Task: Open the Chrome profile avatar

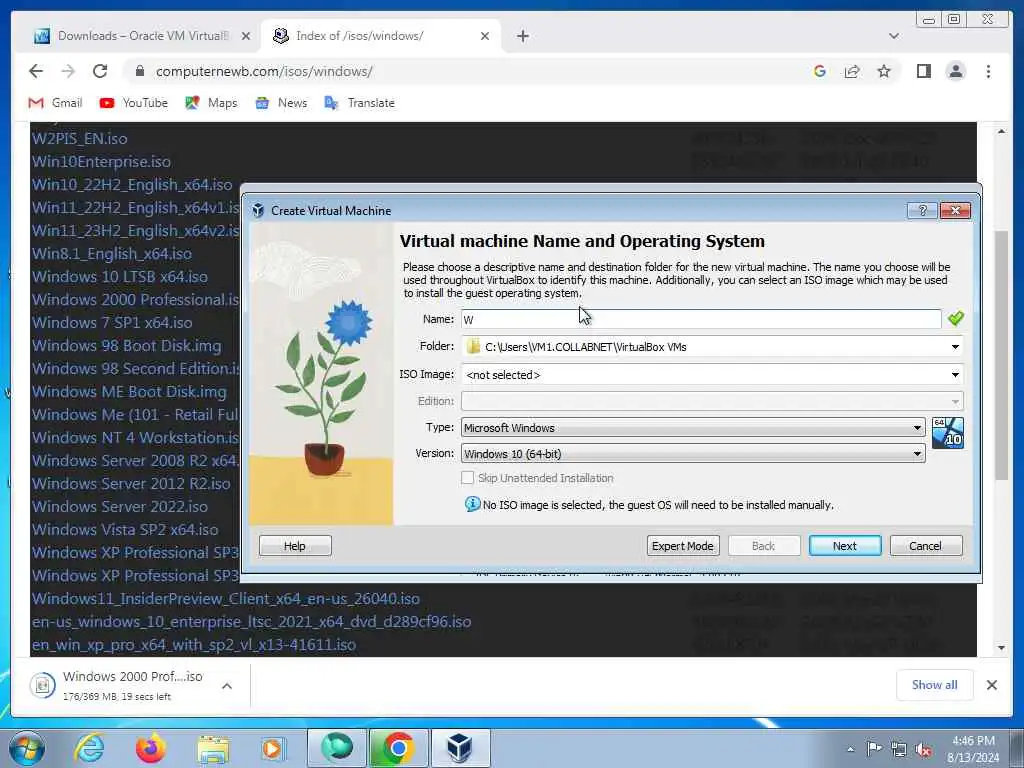Action: tap(955, 71)
